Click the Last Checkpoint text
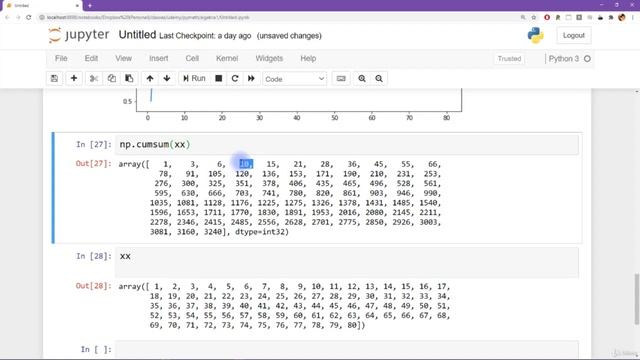This screenshot has height=360, width=640. click(205, 36)
